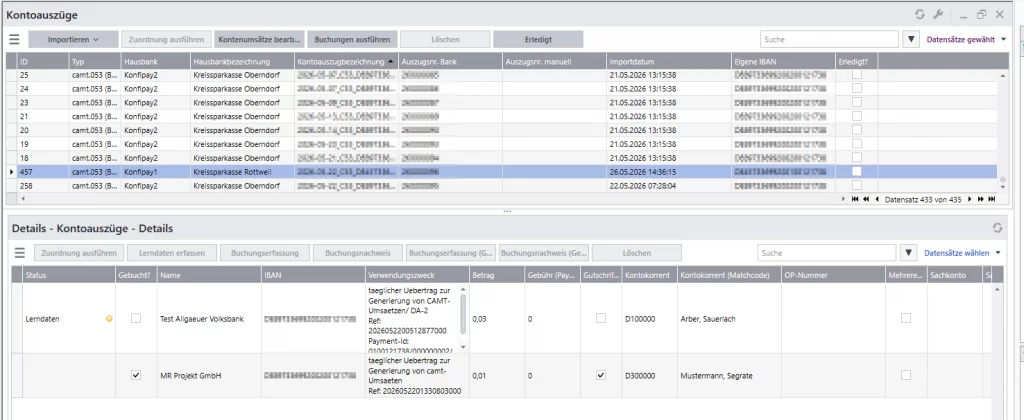Open filter funnel next to upper search
This screenshot has width=1024, height=420.
911,40
